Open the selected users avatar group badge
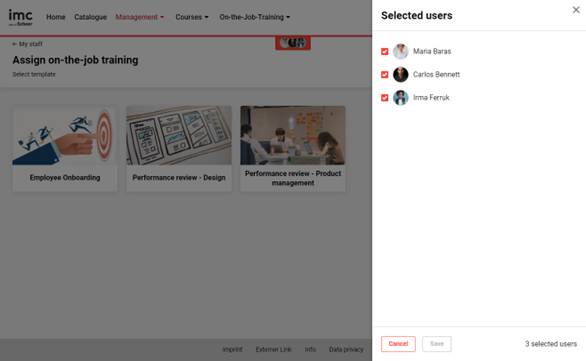The image size is (586, 361). (x=293, y=43)
